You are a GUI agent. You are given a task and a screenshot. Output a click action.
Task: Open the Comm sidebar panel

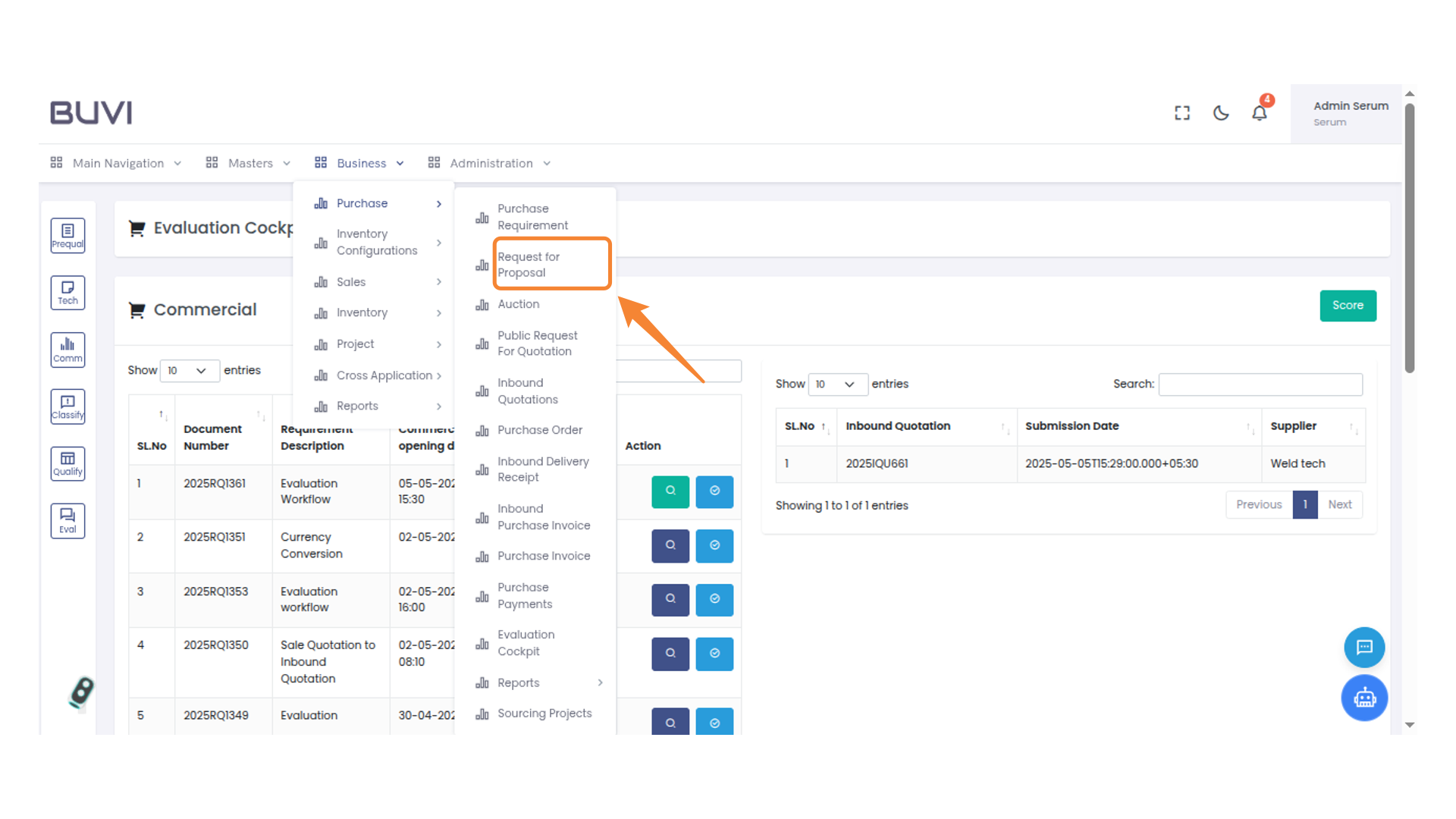click(x=67, y=350)
